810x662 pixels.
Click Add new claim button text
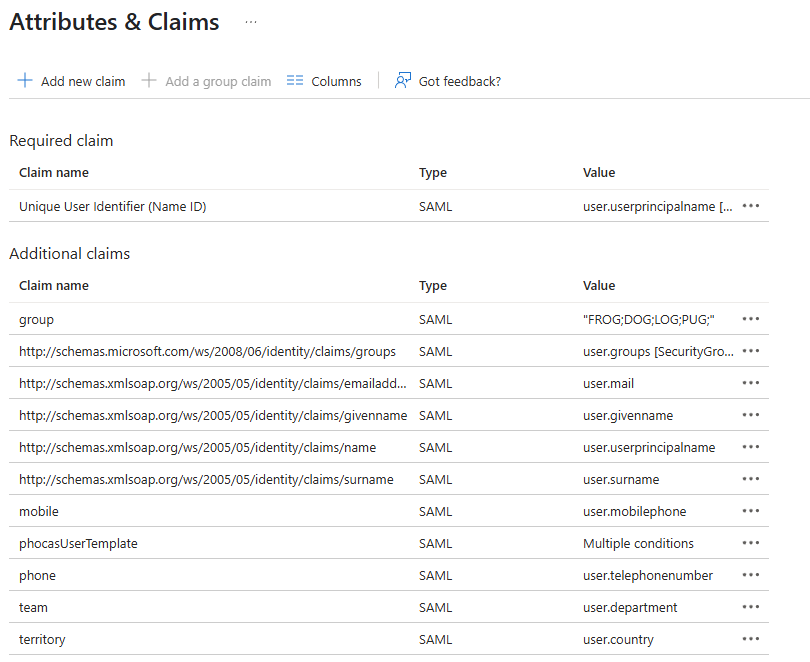[83, 82]
